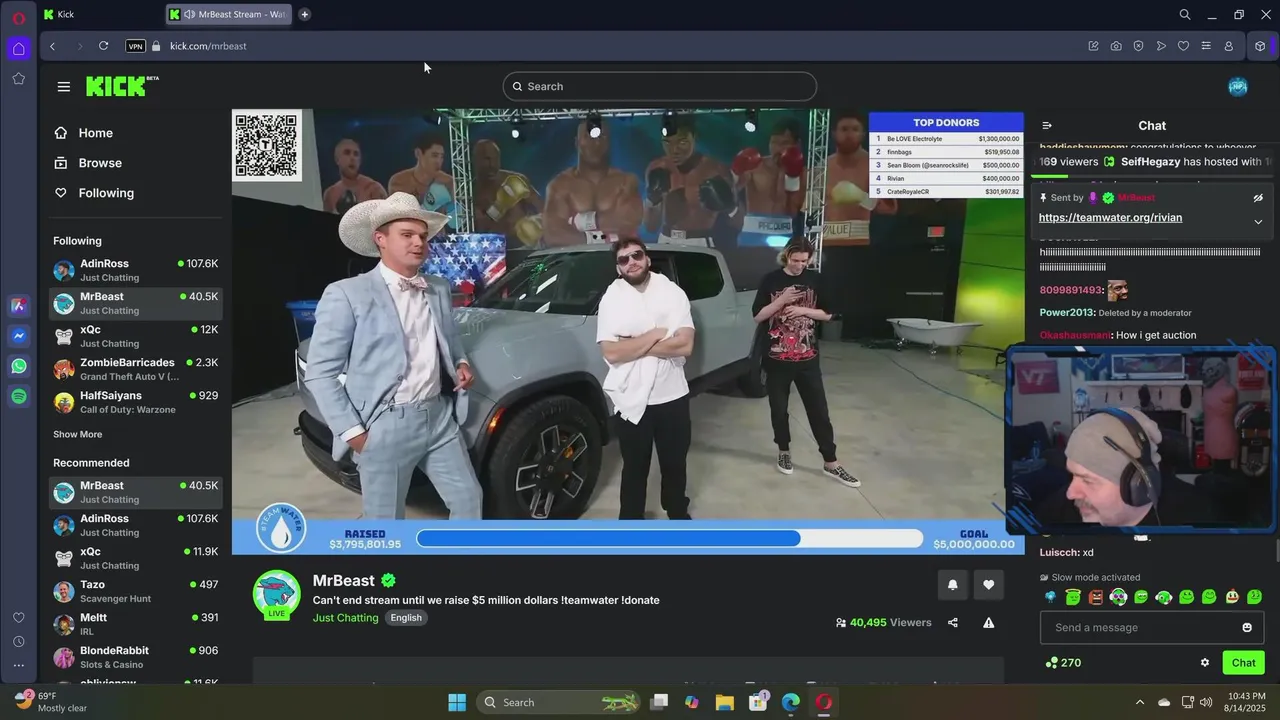Hide the pinned message in chat
Image resolution: width=1280 pixels, height=720 pixels.
point(1258,198)
